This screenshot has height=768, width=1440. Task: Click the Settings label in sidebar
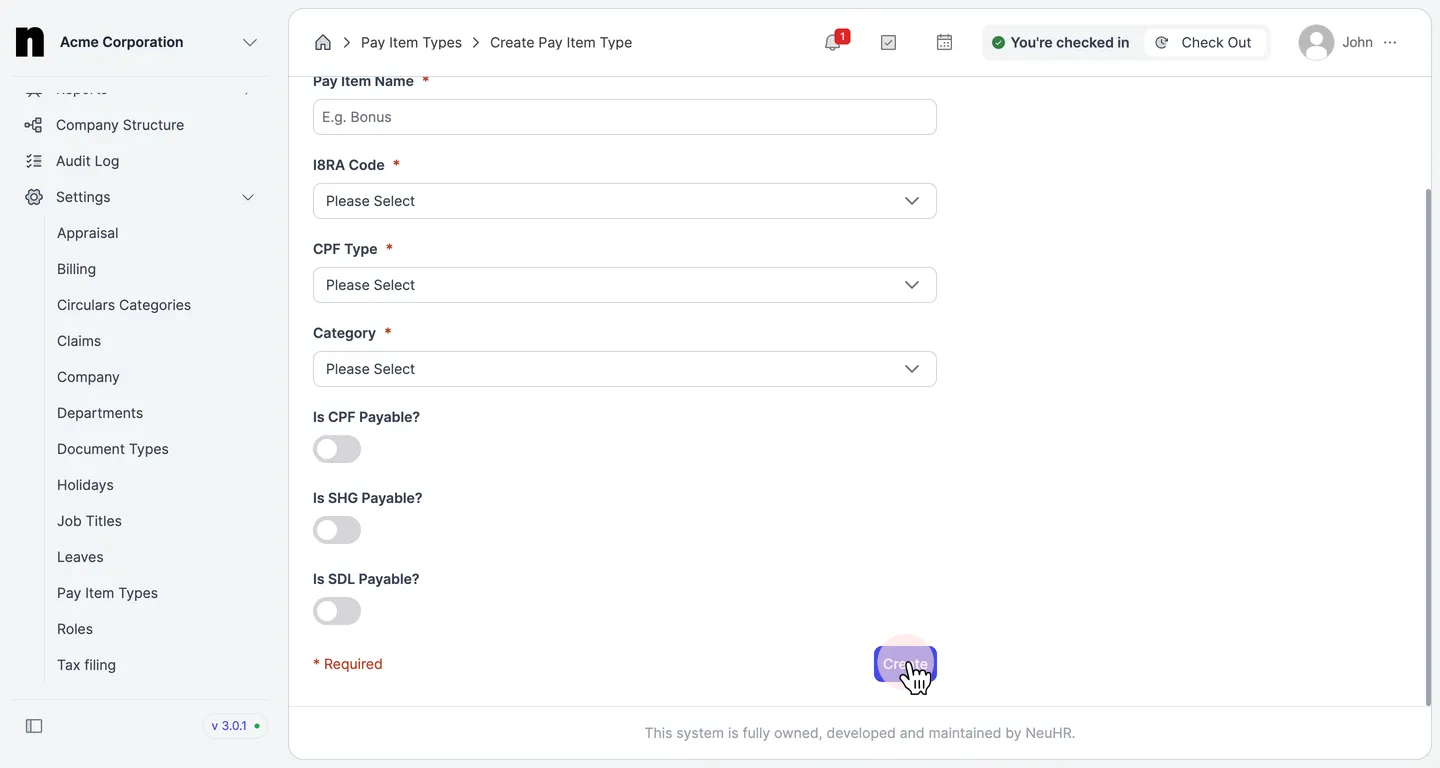point(83,197)
